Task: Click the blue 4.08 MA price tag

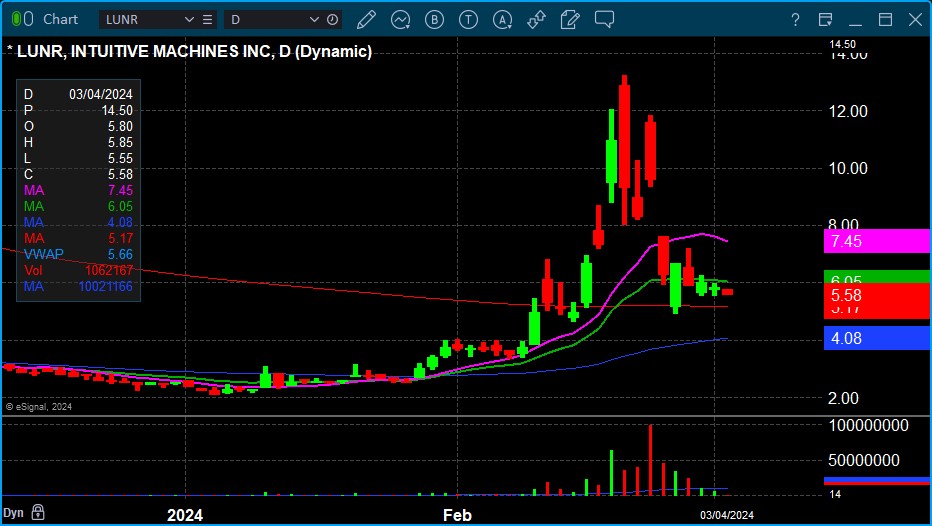Action: (877, 338)
